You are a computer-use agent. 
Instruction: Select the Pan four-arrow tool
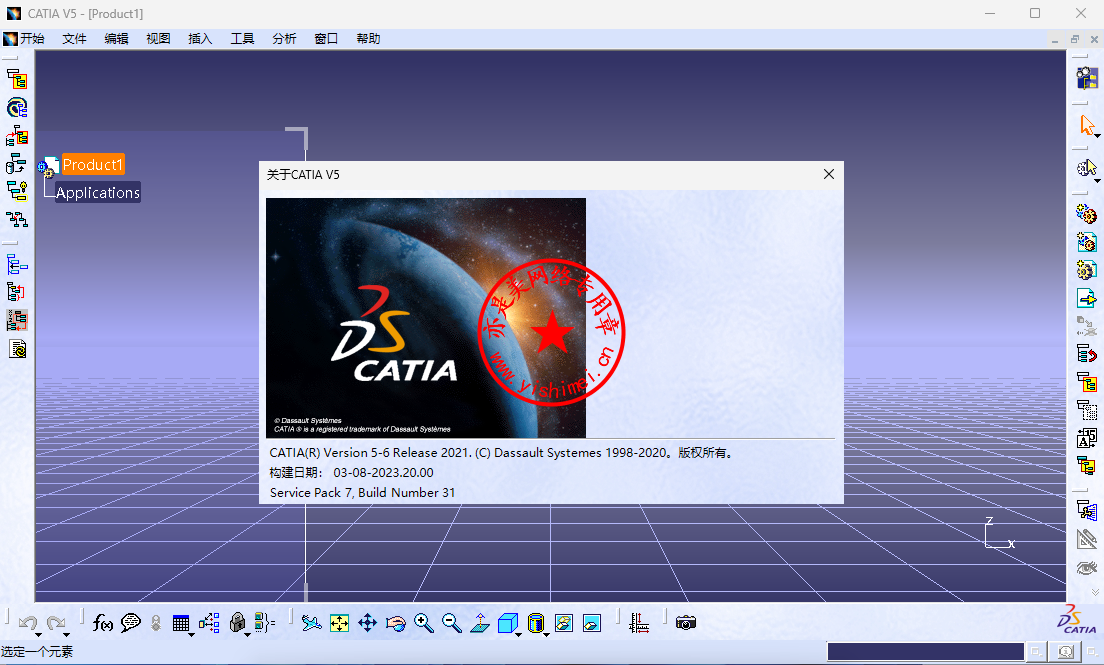click(368, 623)
